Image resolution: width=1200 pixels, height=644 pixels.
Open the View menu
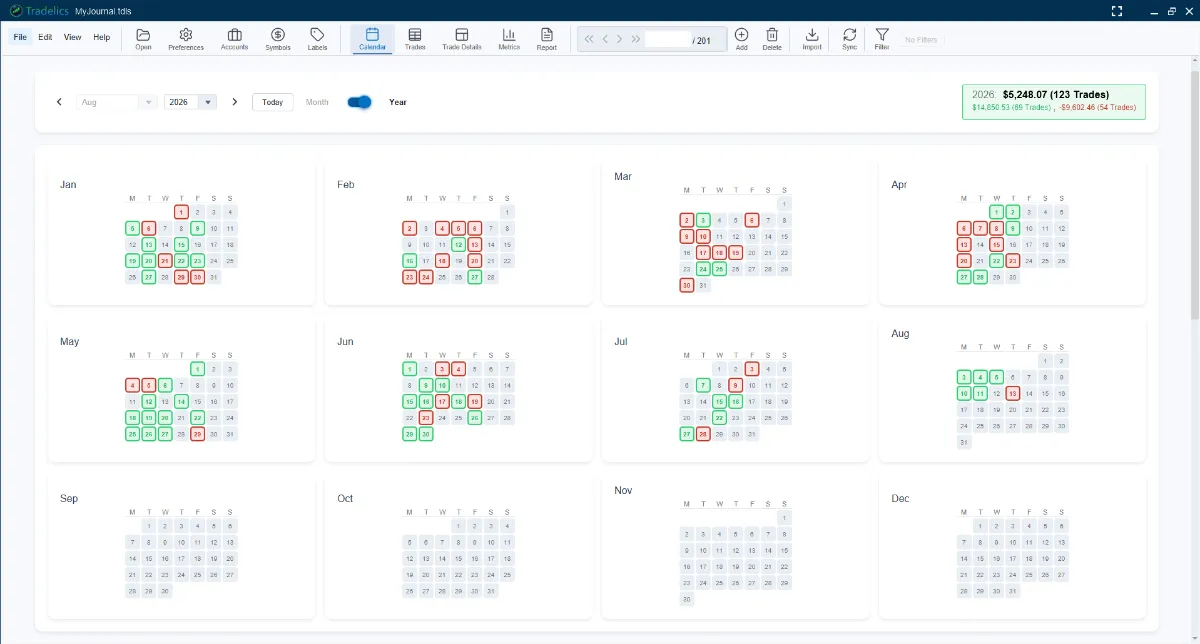(72, 37)
